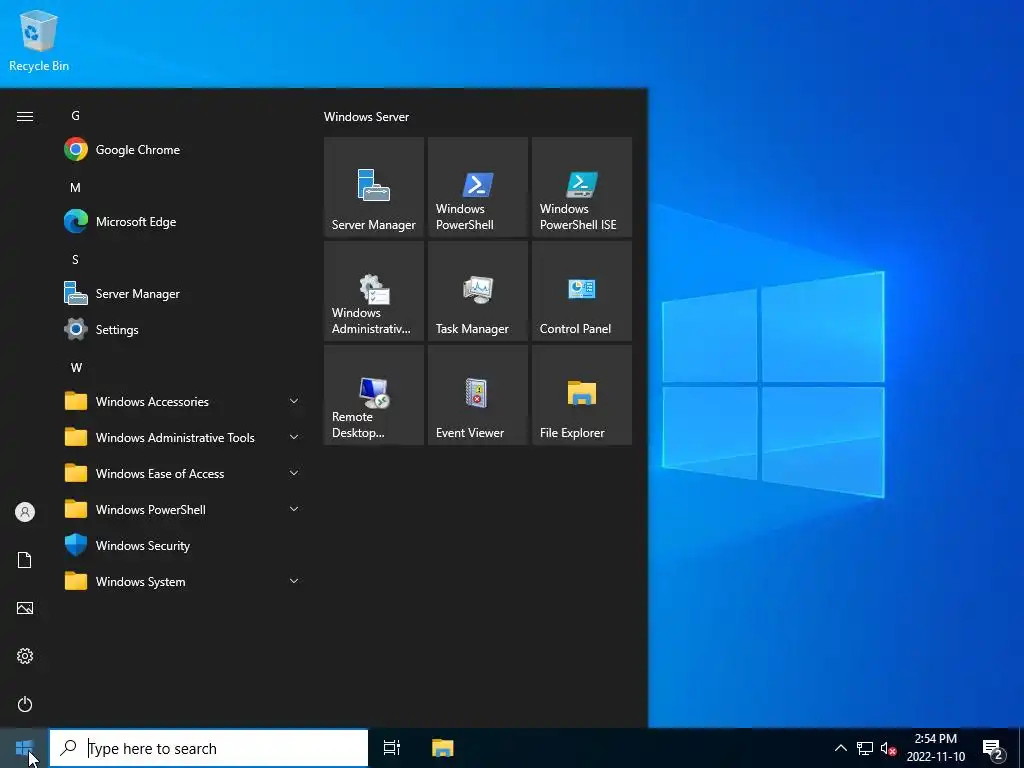The image size is (1024, 768).
Task: Launch Microsoft Edge from the app list
Action: click(180, 221)
